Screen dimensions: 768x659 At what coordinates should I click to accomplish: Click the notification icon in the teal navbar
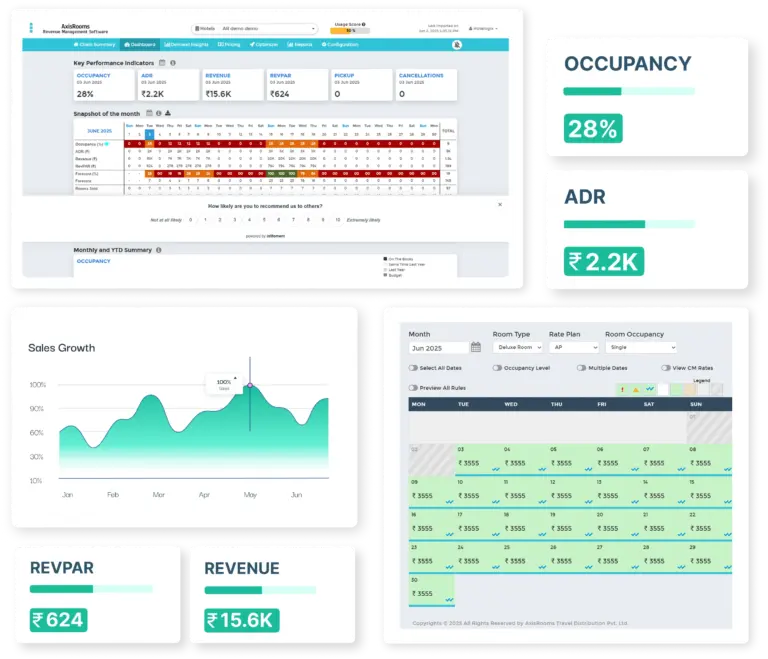pos(457,45)
